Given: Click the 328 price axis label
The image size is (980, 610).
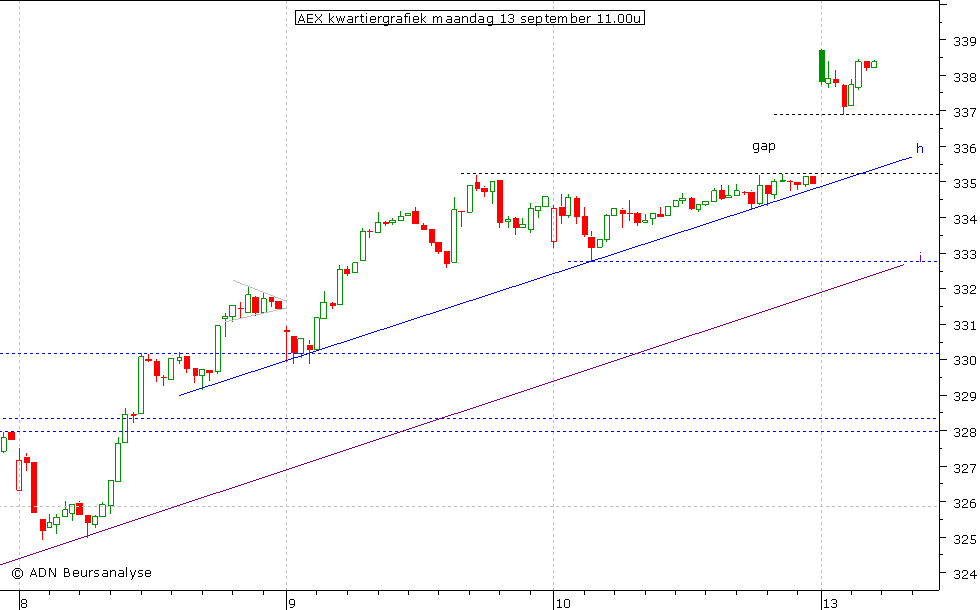Looking at the screenshot, I should 964,432.
